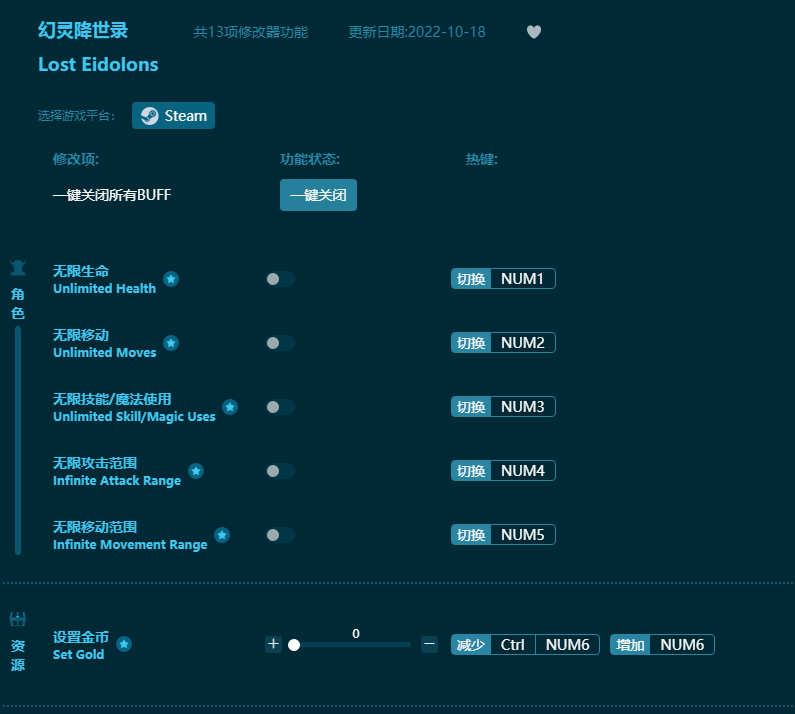The image size is (795, 714).
Task: Click the 资源 section tab
Action: pos(18,655)
